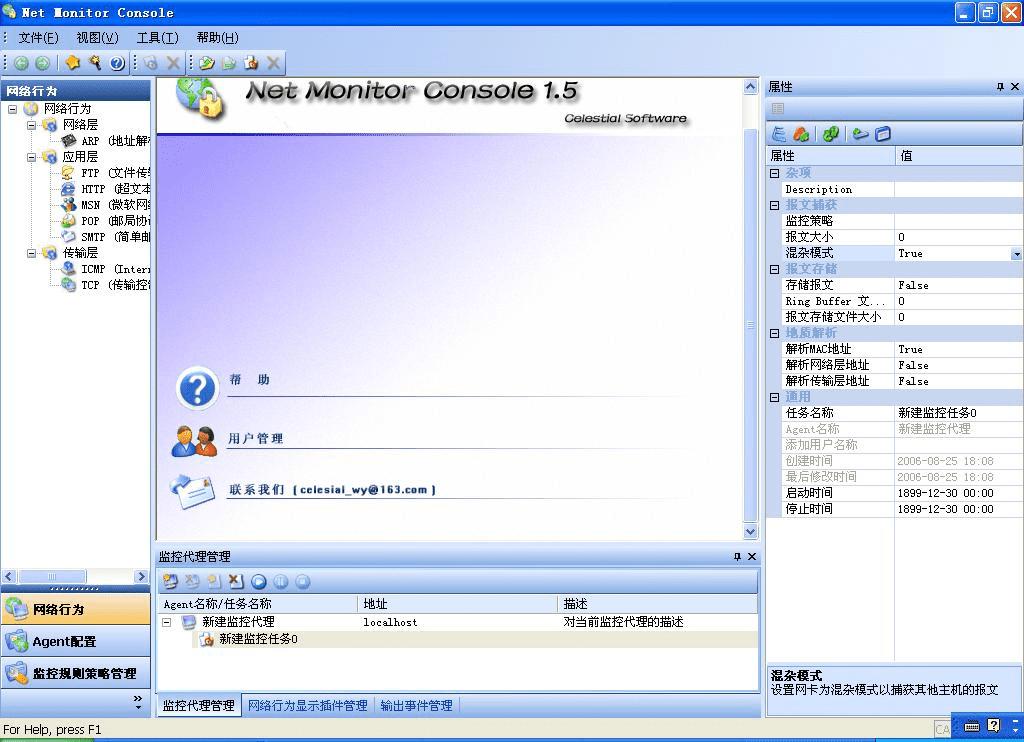Click the green forward arrow toolbar icon

pyautogui.click(x=42, y=63)
